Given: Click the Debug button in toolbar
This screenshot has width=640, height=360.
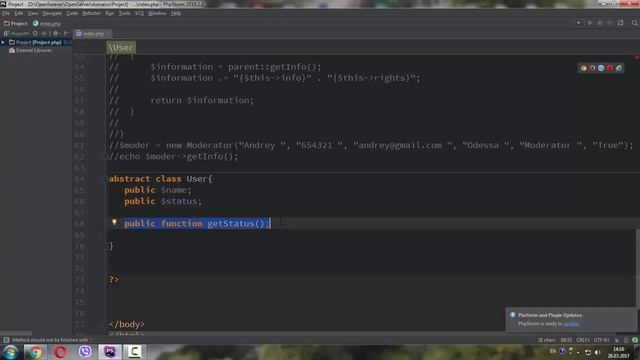Looking at the screenshot, I should [600, 23].
